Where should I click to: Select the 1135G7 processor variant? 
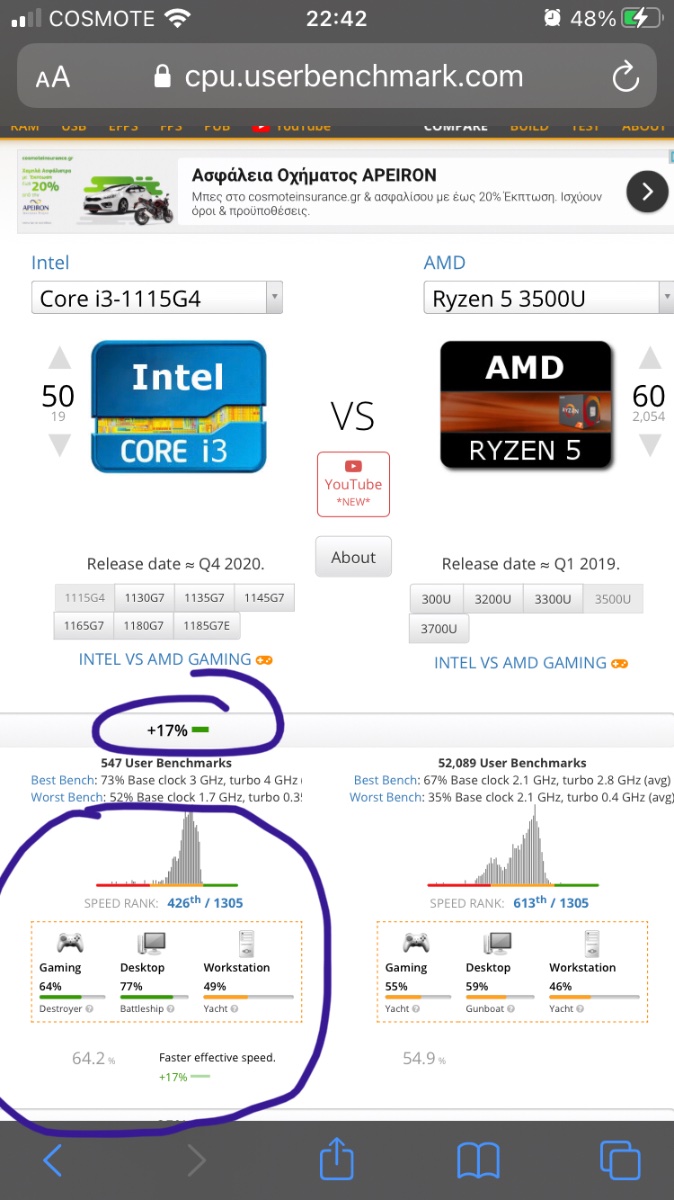click(205, 598)
